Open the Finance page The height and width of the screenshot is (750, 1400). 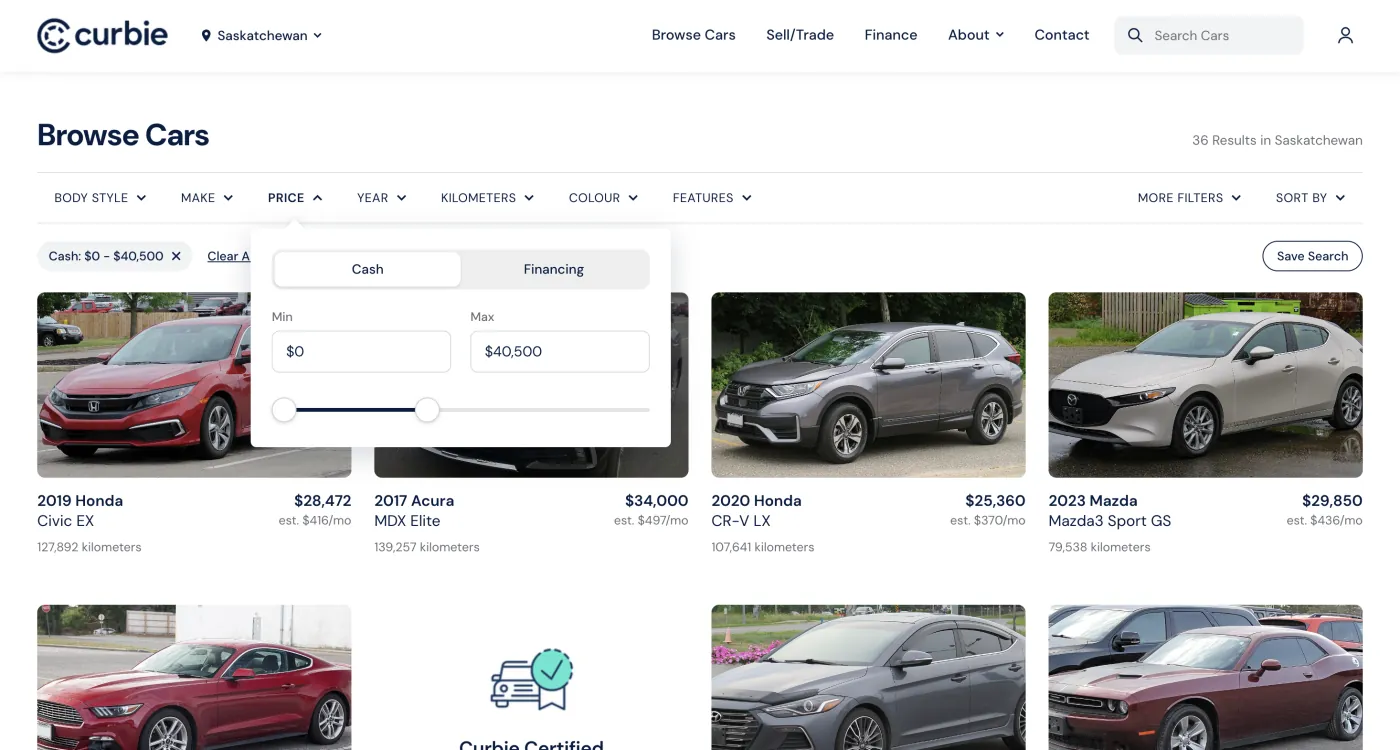(891, 35)
